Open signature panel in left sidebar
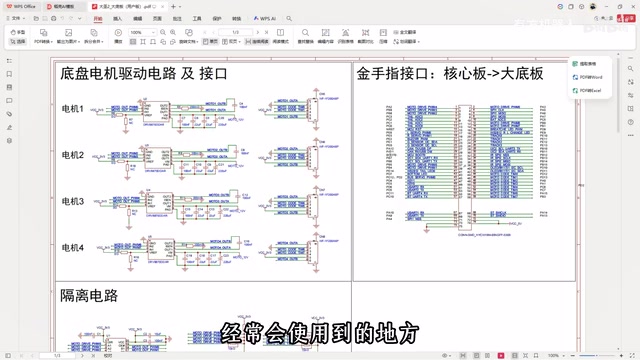This screenshot has width=640, height=360. [9, 127]
